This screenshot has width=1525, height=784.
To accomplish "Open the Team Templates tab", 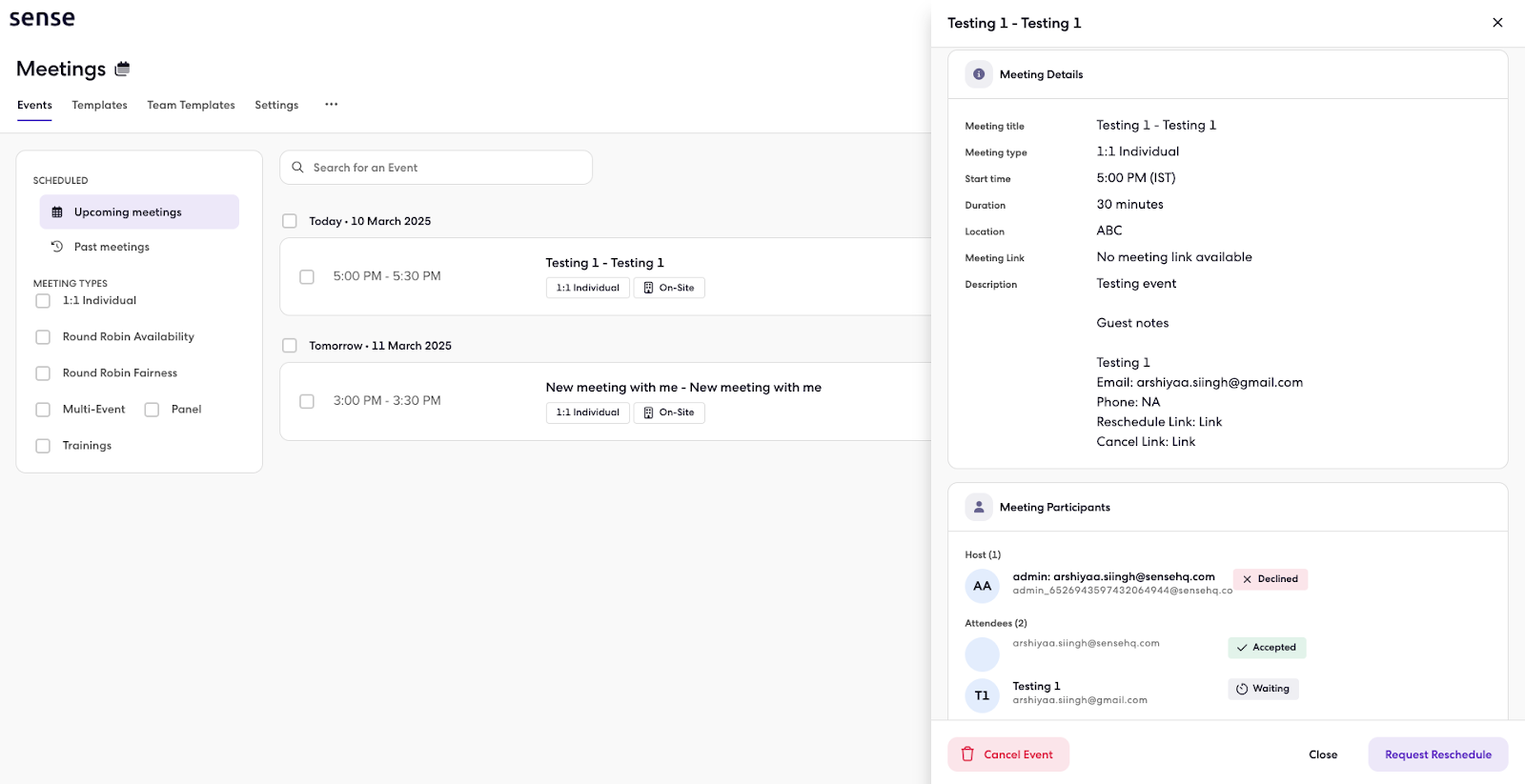I will pos(191,105).
